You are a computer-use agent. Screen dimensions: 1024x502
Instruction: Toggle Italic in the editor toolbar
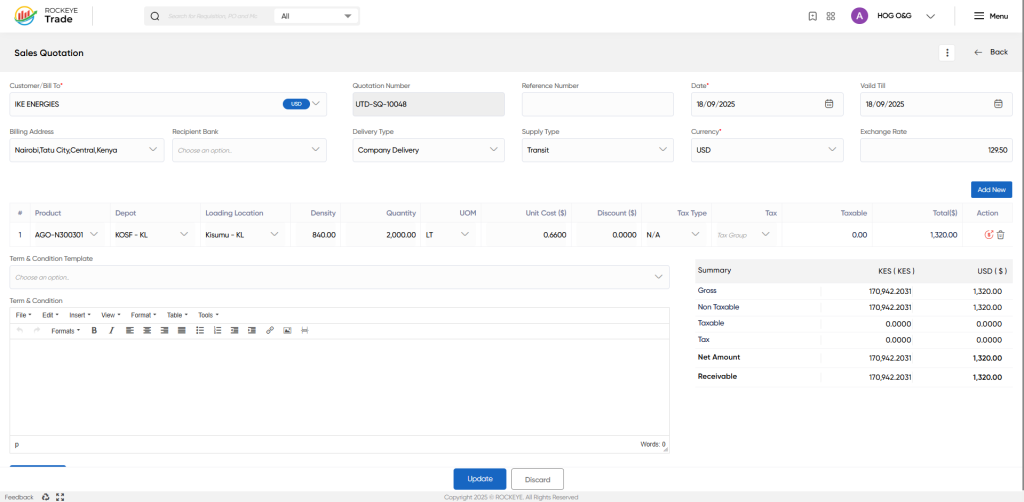coord(111,331)
